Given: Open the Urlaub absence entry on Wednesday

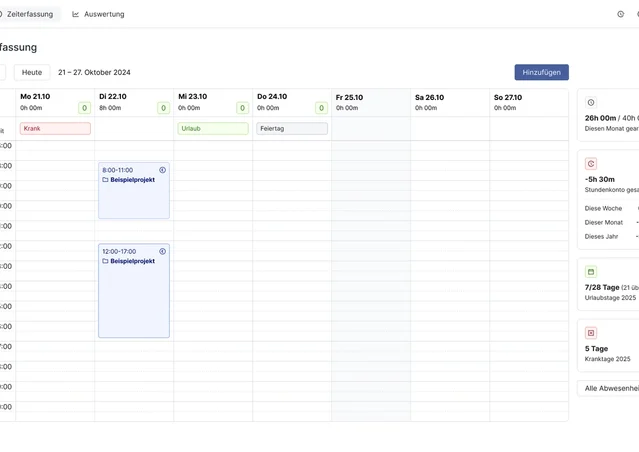Looking at the screenshot, I should click(x=213, y=128).
